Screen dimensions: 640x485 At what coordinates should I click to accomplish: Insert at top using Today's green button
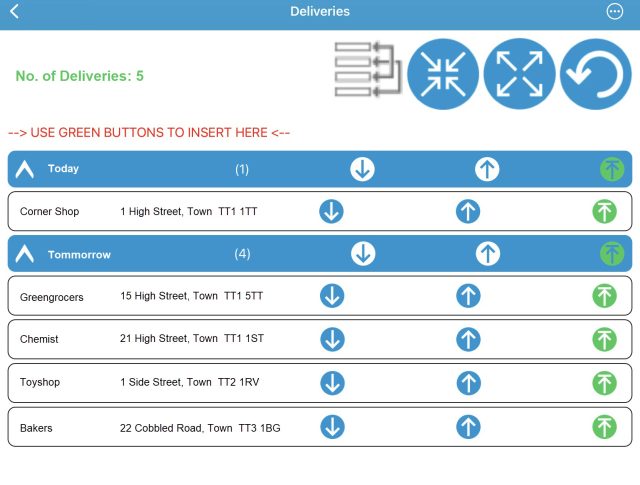pyautogui.click(x=612, y=169)
